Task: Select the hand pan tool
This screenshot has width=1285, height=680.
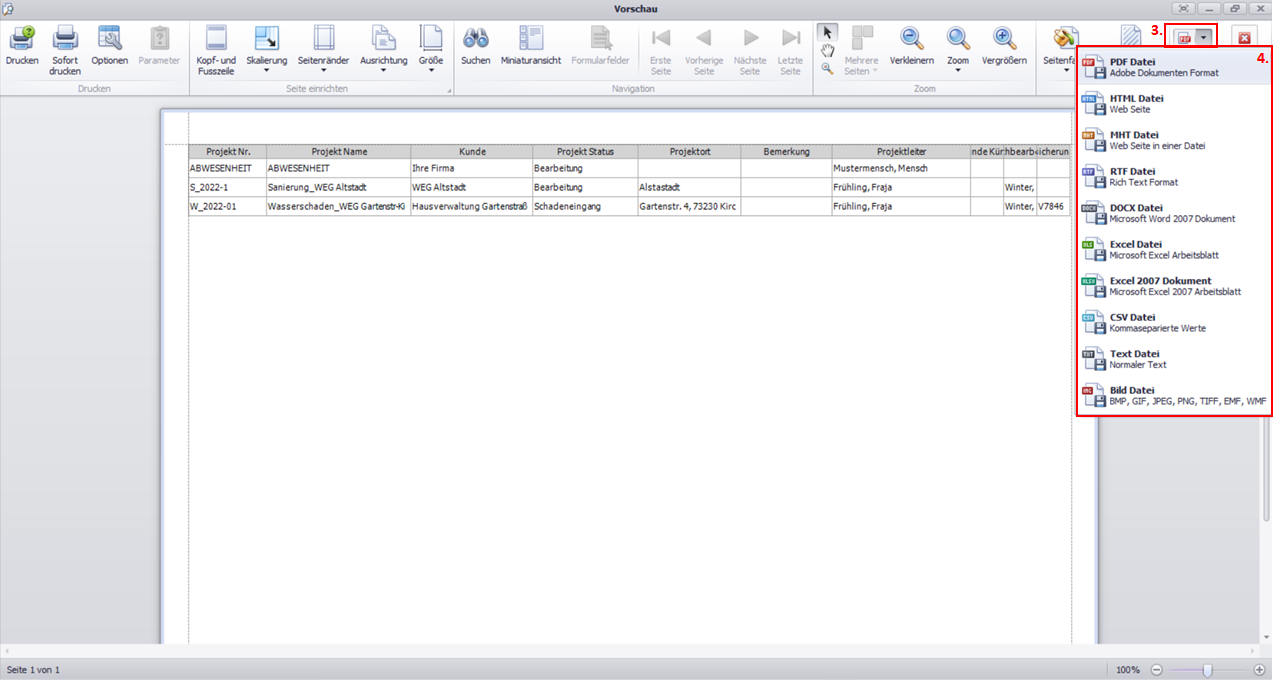Action: [x=827, y=50]
